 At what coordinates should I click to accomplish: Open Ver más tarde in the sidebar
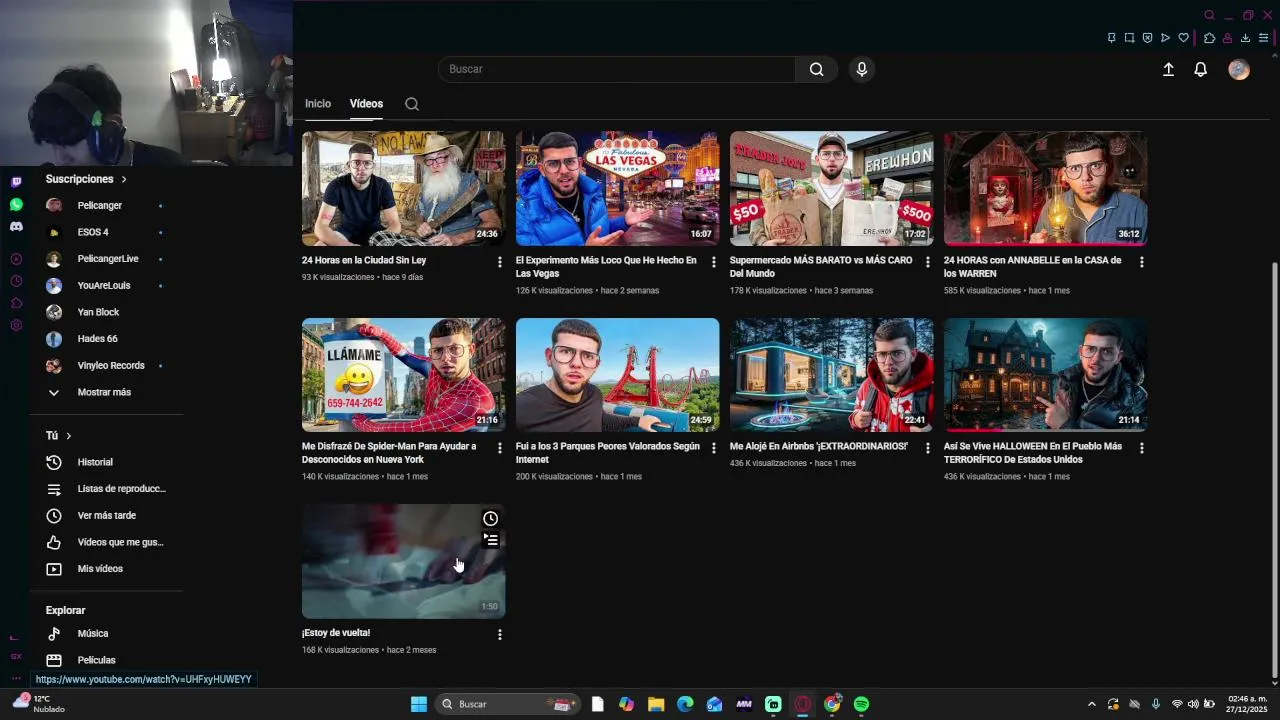109,515
